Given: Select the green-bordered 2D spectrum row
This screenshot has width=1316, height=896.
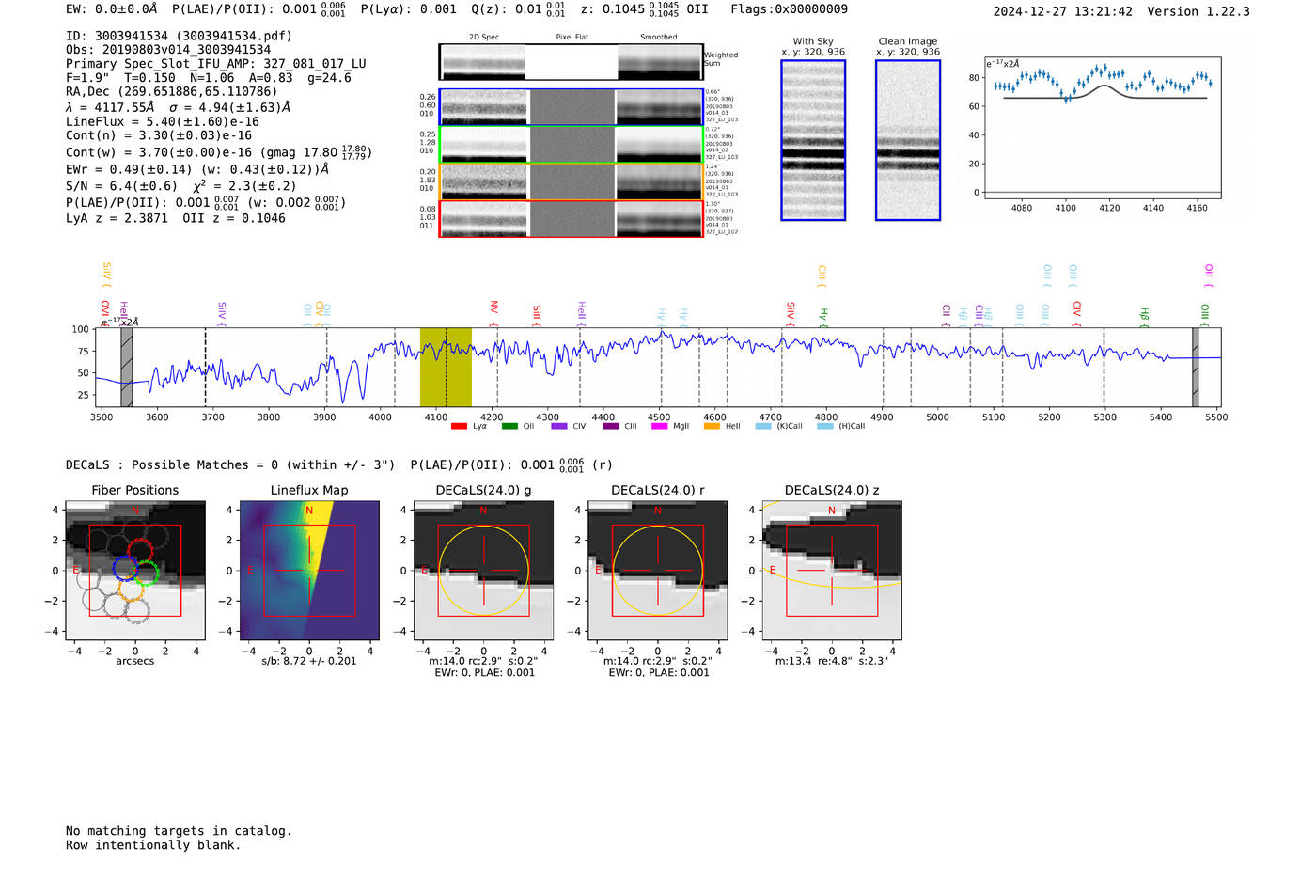Looking at the screenshot, I should [572, 145].
